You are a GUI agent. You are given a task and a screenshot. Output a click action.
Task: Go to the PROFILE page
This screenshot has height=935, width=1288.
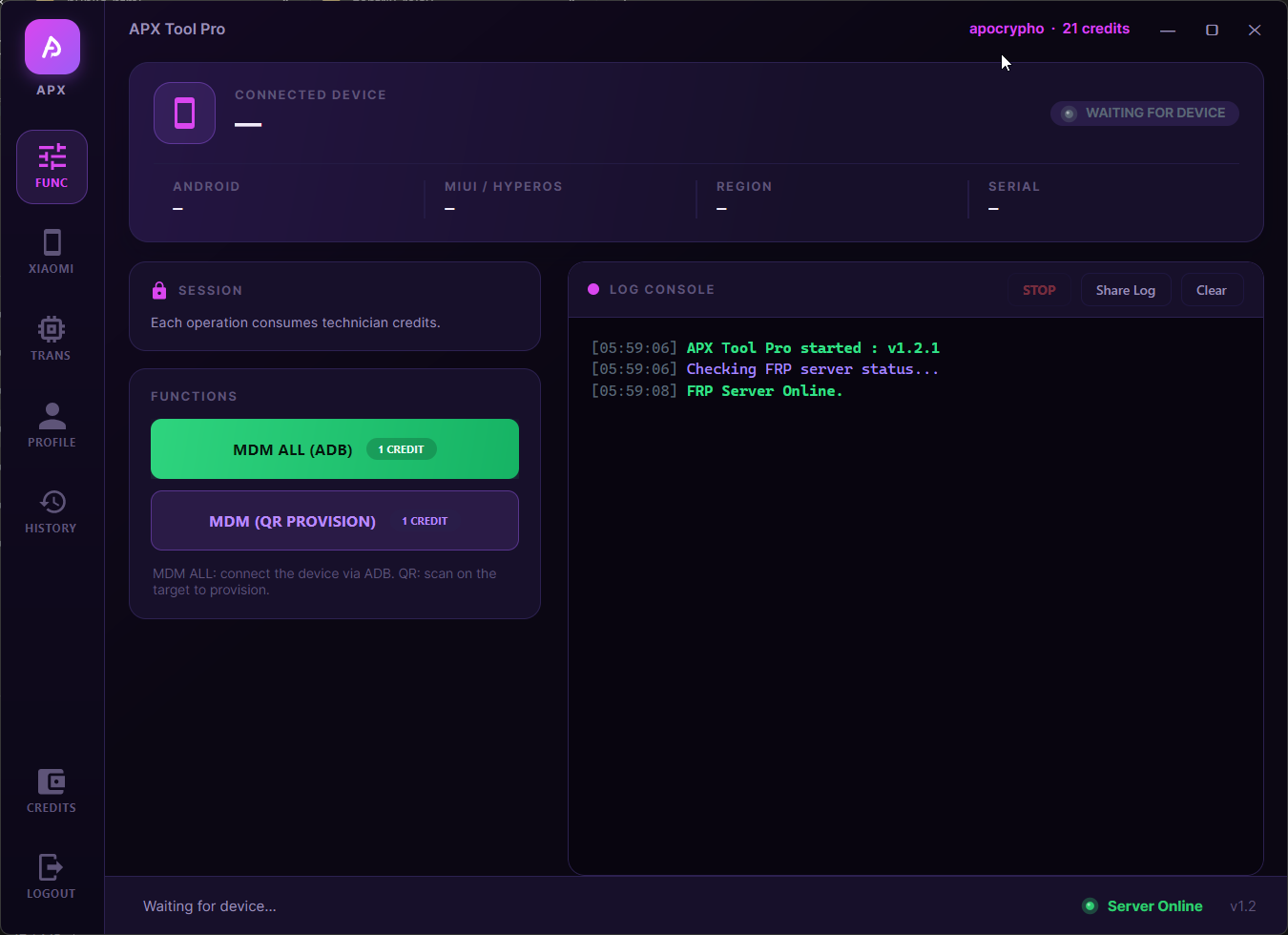52,426
